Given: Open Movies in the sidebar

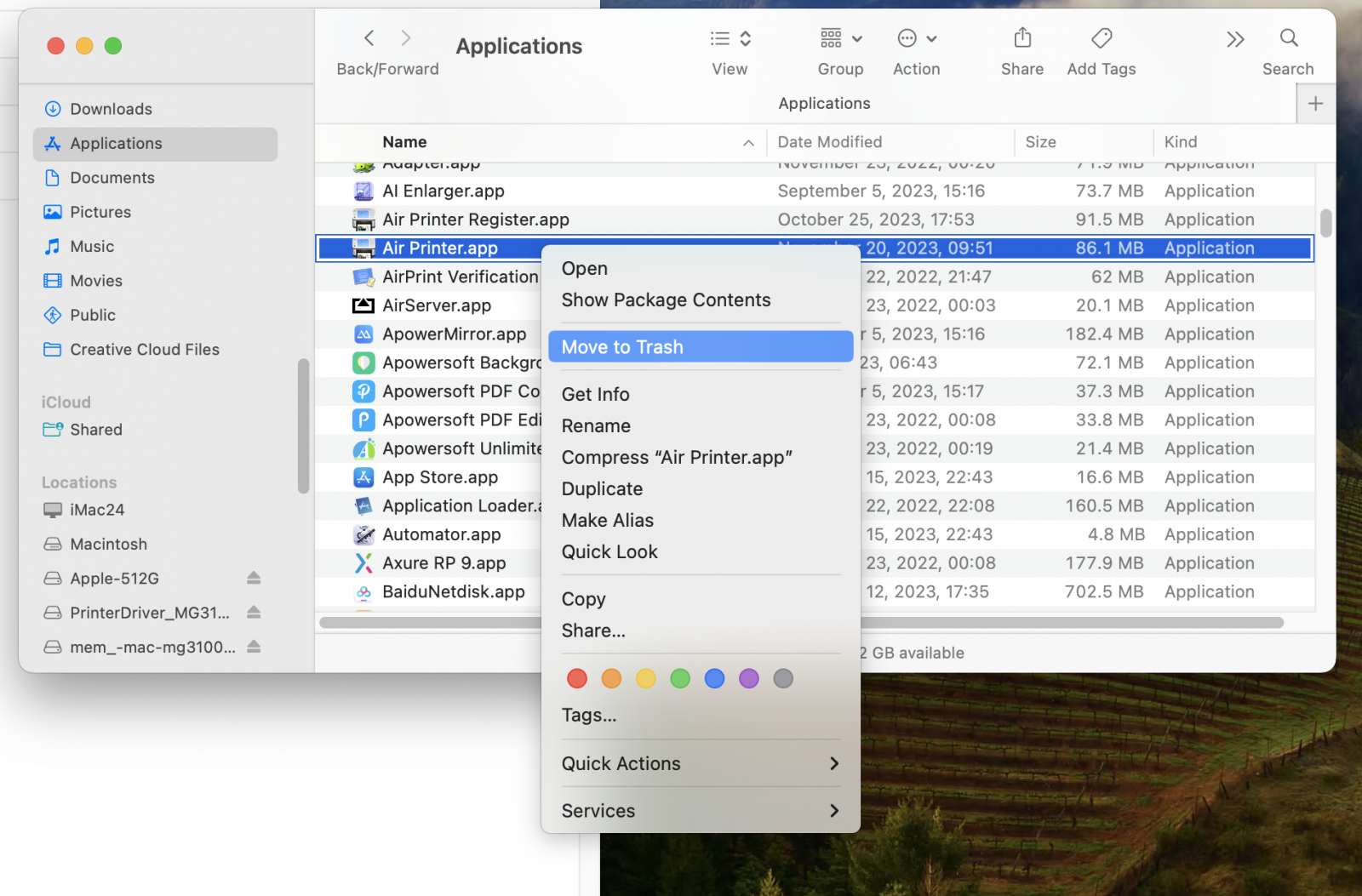Looking at the screenshot, I should pyautogui.click(x=156, y=281).
